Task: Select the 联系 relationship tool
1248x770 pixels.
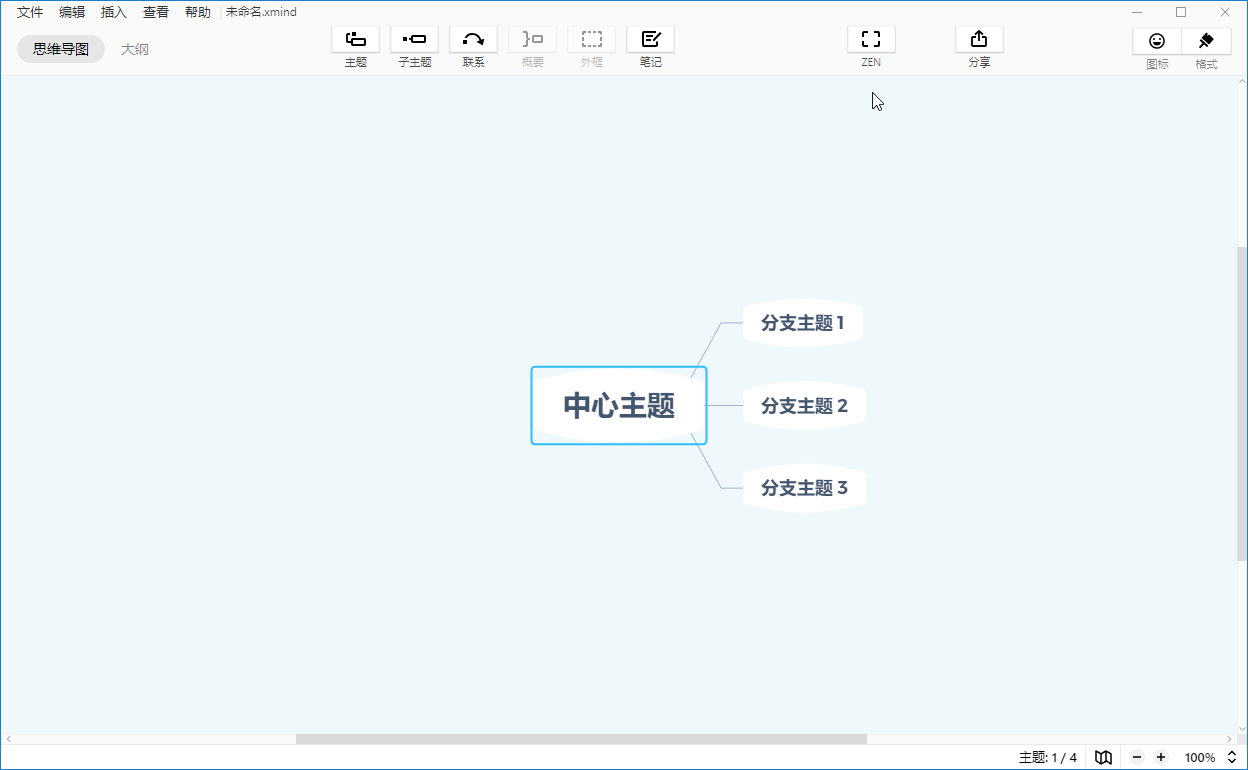Action: [473, 40]
